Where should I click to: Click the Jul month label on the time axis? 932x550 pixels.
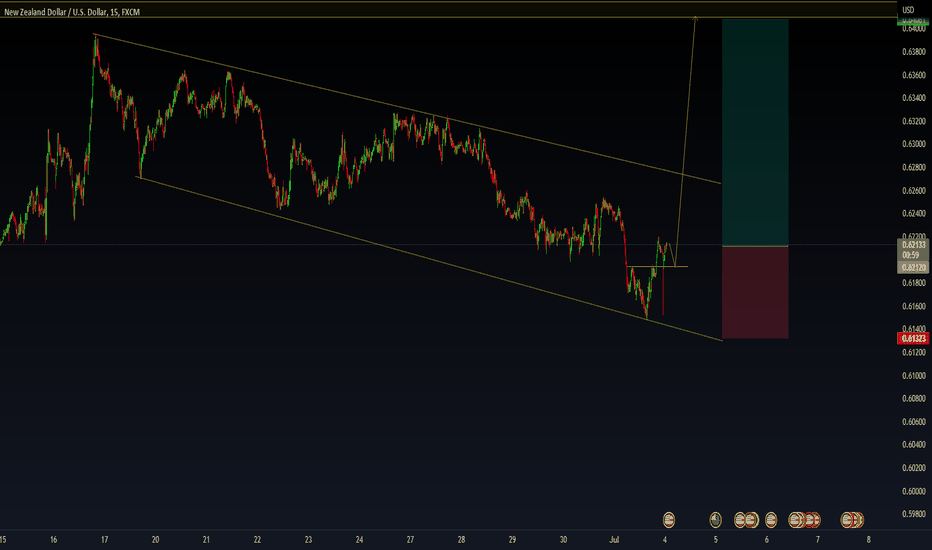click(x=615, y=540)
